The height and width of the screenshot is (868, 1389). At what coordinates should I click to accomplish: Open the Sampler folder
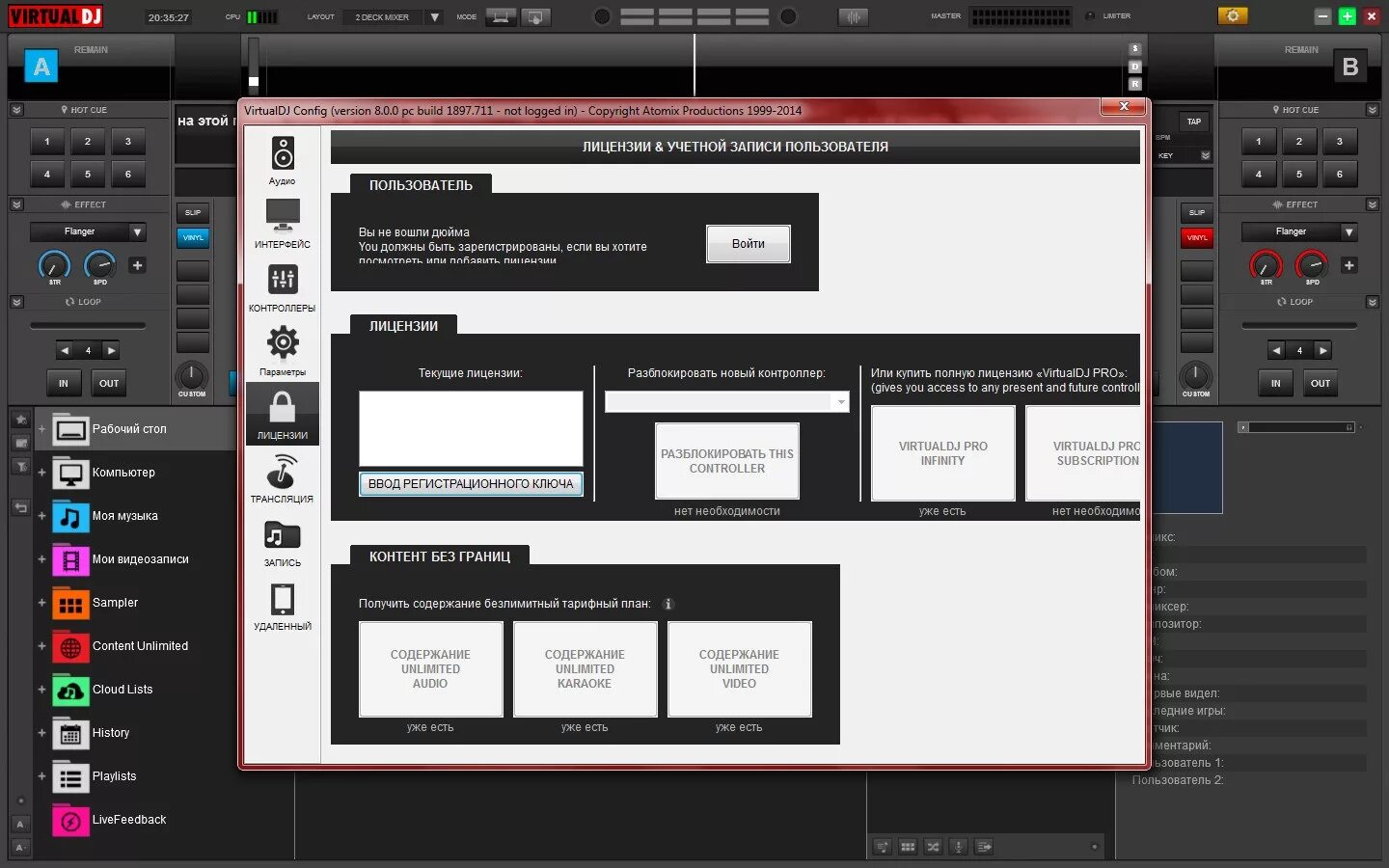(116, 603)
